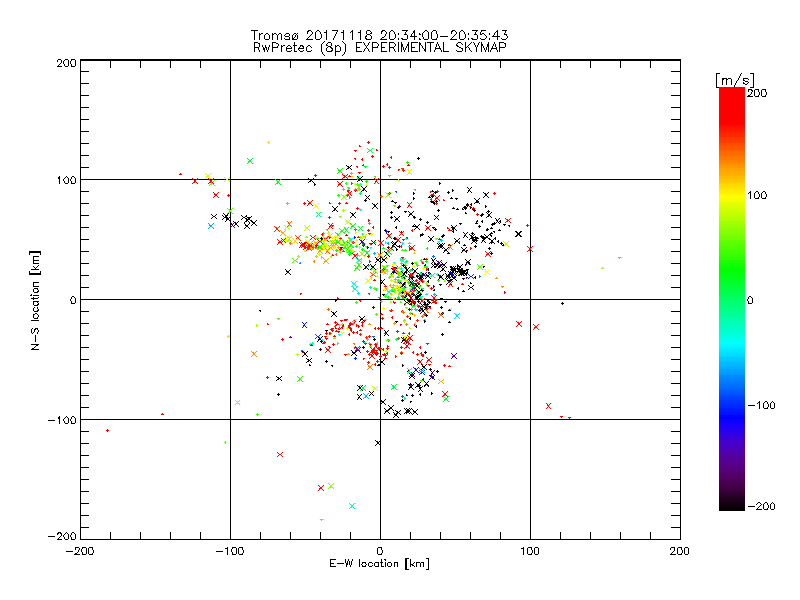Click the x-axis tick label '-200'

click(x=80, y=551)
